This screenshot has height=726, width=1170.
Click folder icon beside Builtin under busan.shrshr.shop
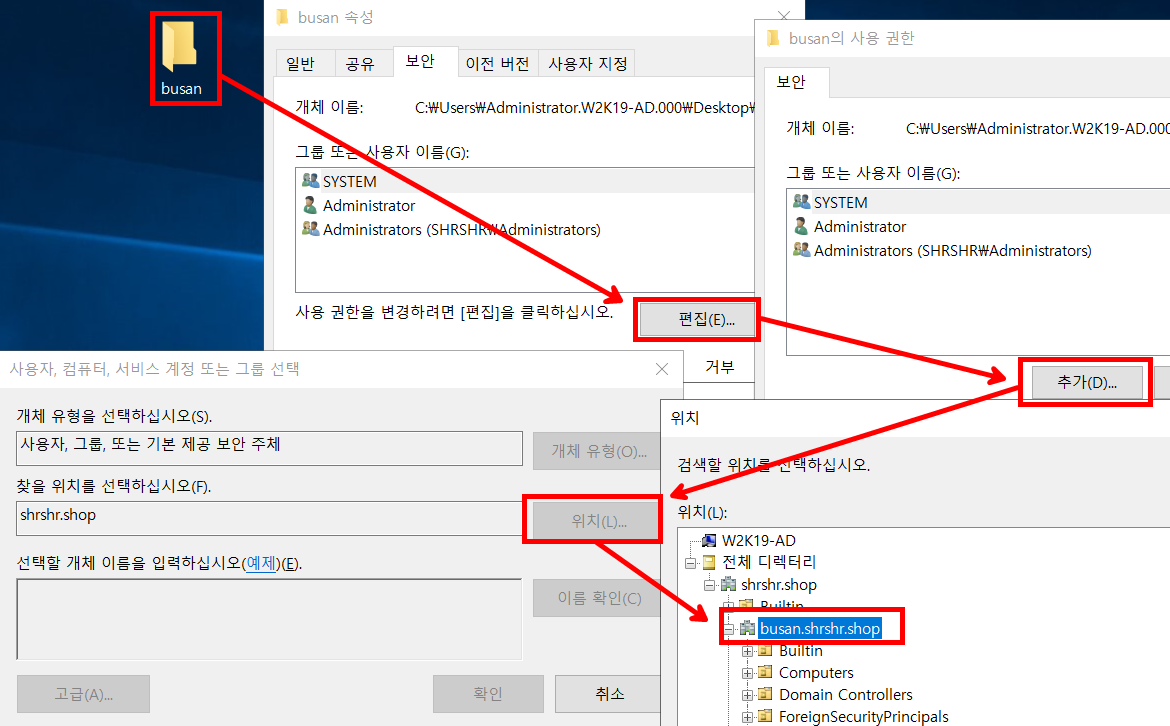tap(766, 651)
